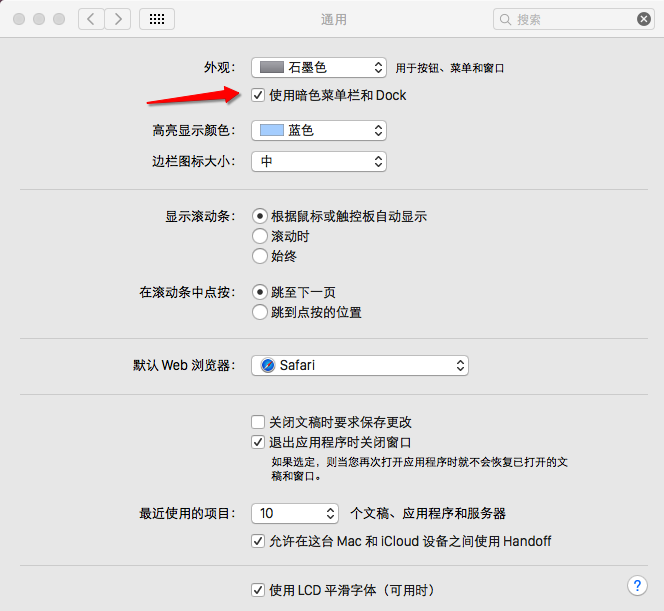Go forward with the right chevron button
The width and height of the screenshot is (664, 611).
point(118,19)
